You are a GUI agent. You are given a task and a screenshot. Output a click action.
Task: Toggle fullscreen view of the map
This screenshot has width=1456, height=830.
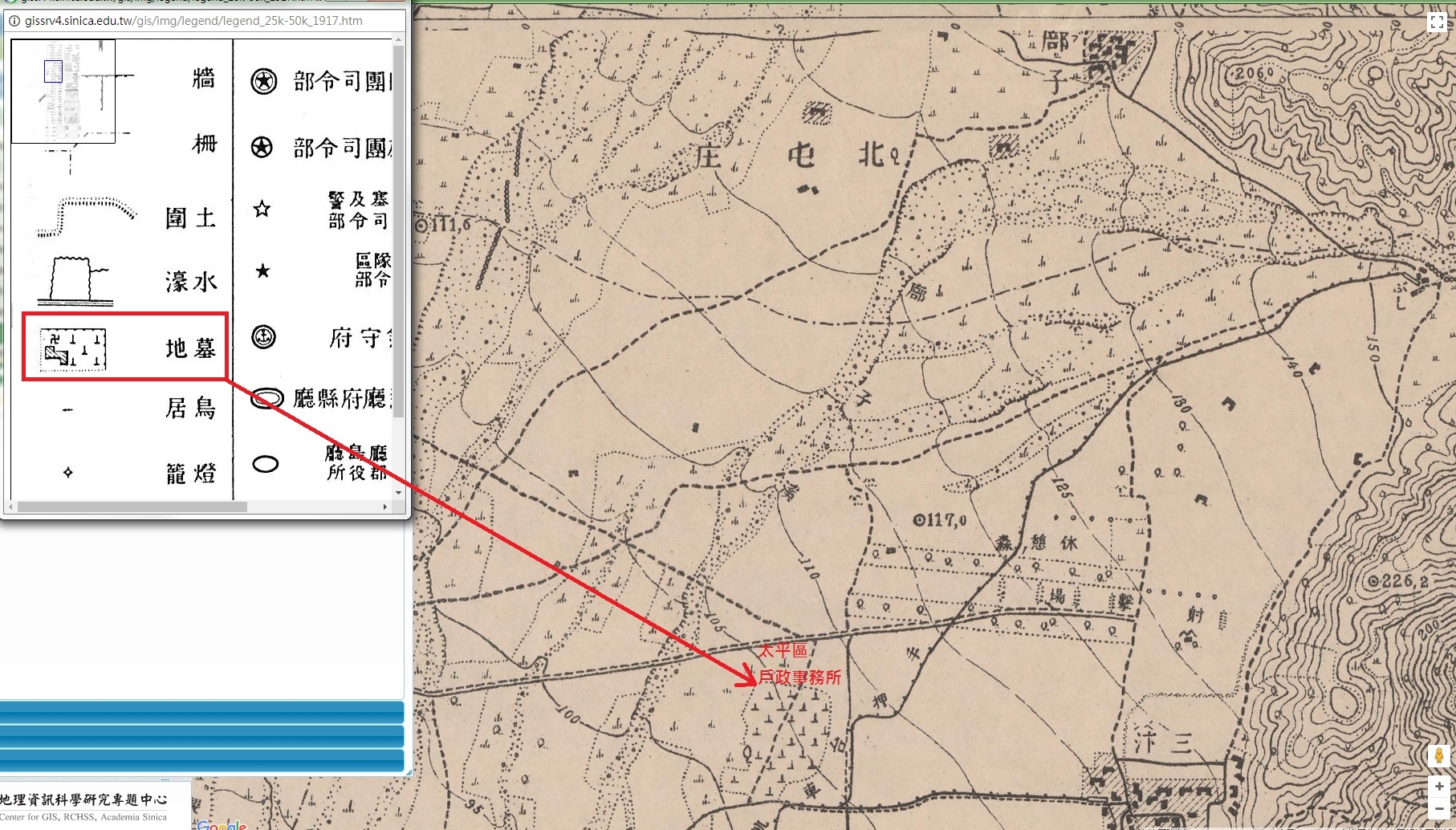pyautogui.click(x=1437, y=22)
